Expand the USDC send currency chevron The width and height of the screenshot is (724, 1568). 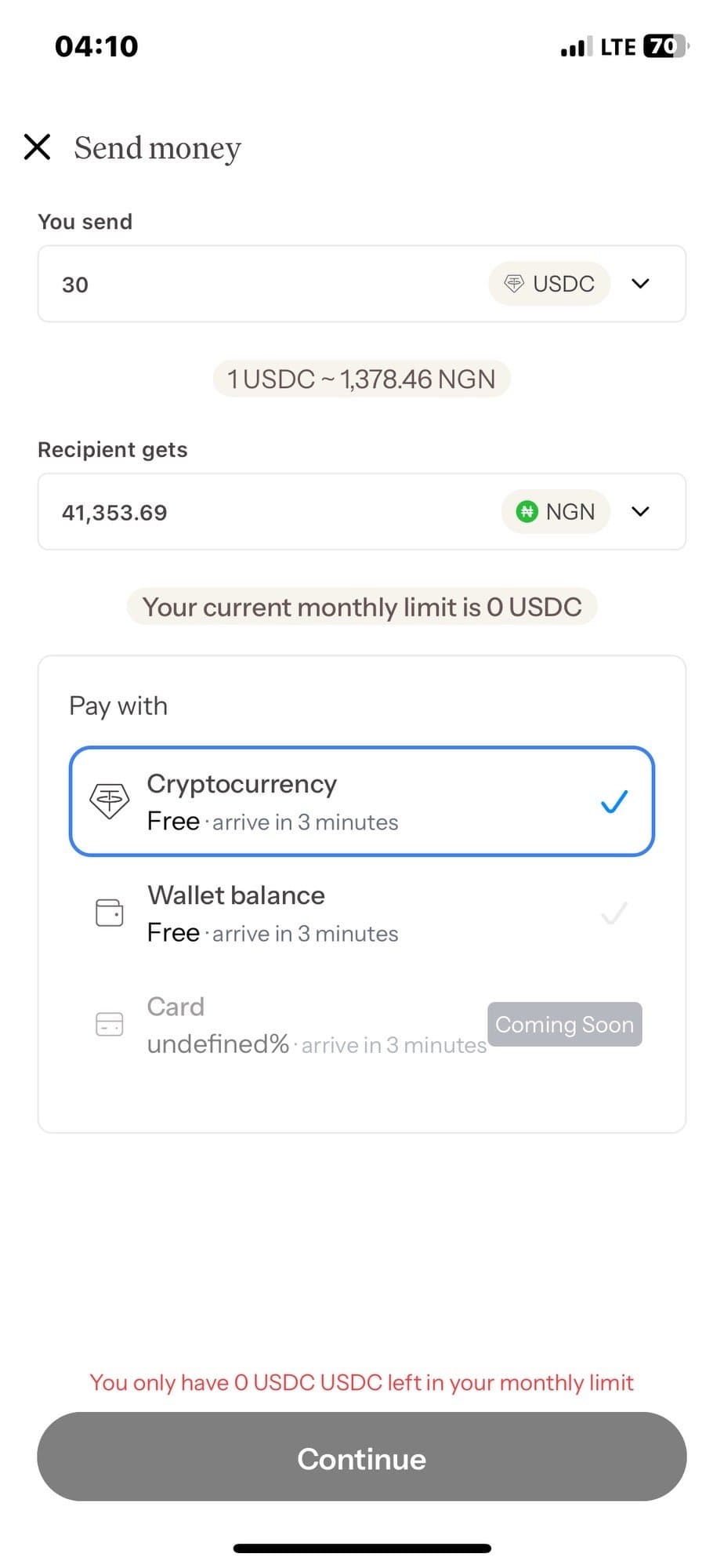pos(640,284)
